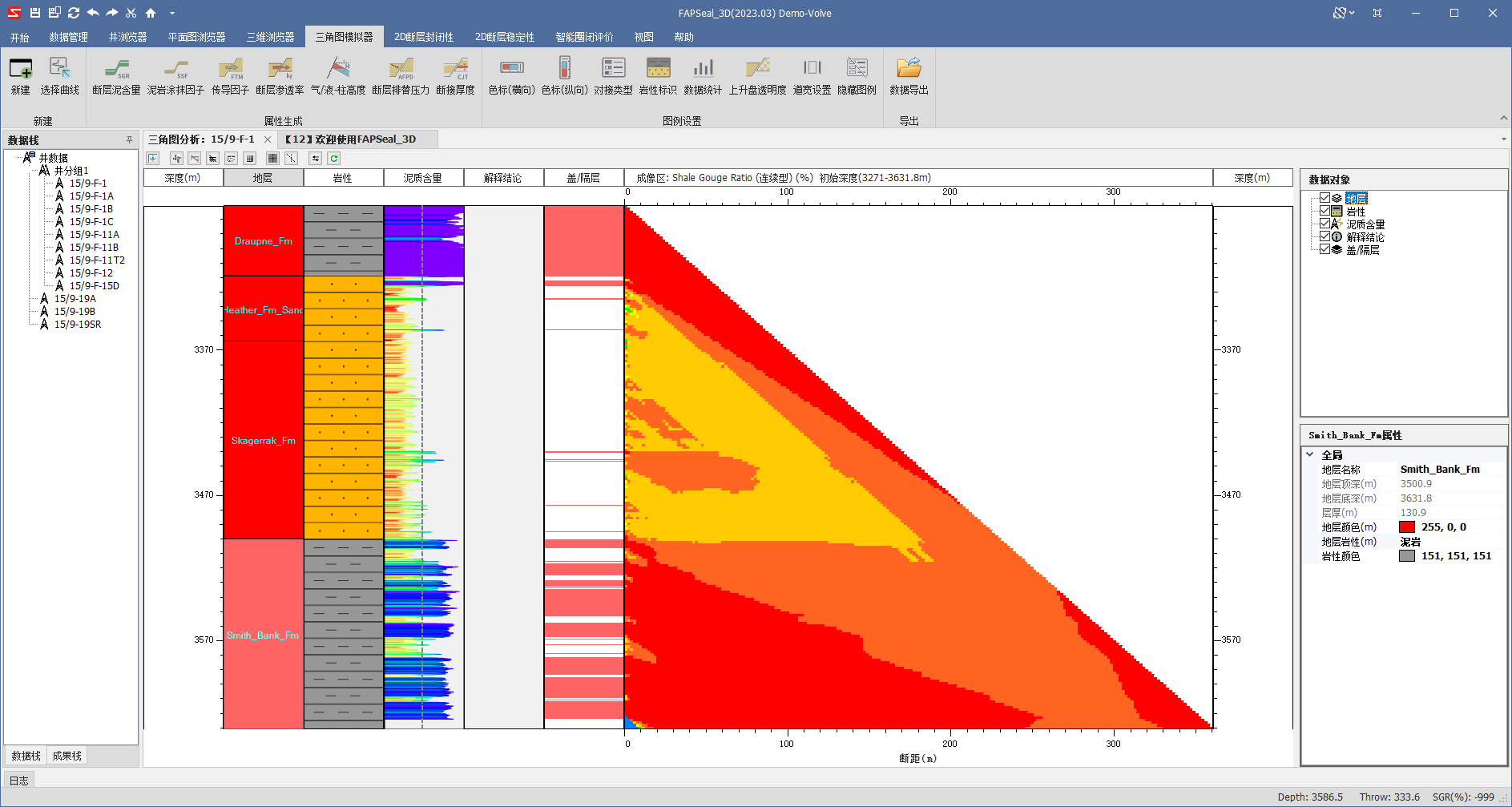Select the 传导因子 FTM tool
The width and height of the screenshot is (1512, 807).
coord(230,76)
